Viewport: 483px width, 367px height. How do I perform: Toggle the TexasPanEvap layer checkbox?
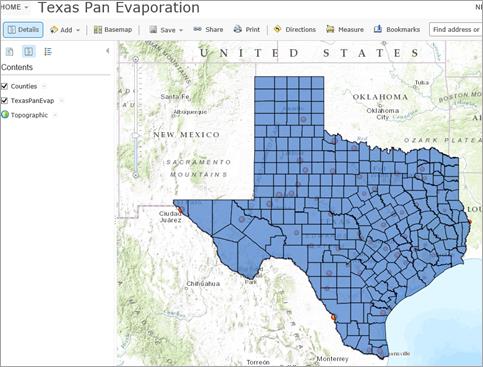[x=4, y=100]
